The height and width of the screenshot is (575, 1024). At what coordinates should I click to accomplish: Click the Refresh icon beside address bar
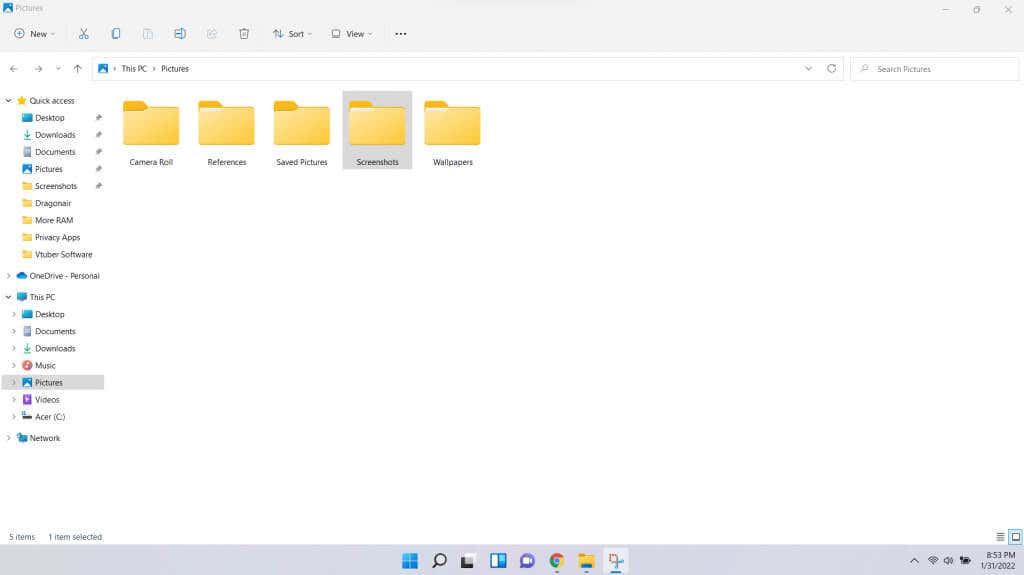point(831,69)
